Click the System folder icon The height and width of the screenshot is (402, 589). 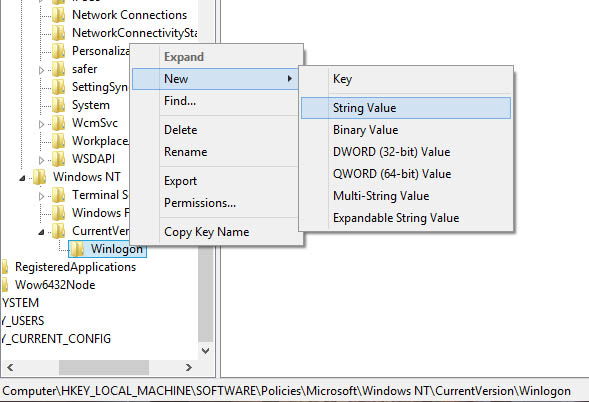click(x=58, y=105)
